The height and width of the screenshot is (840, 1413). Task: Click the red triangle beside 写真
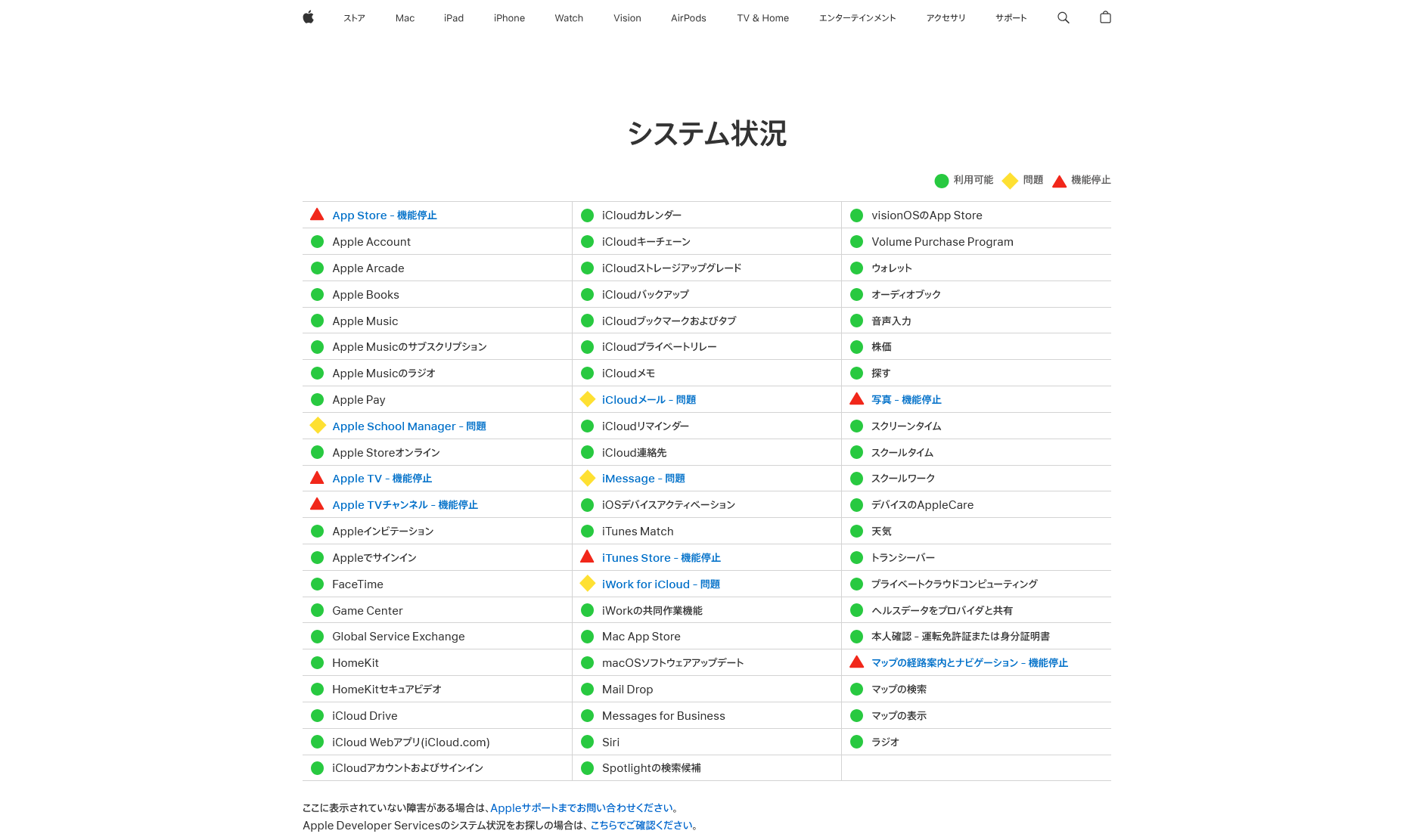point(856,399)
